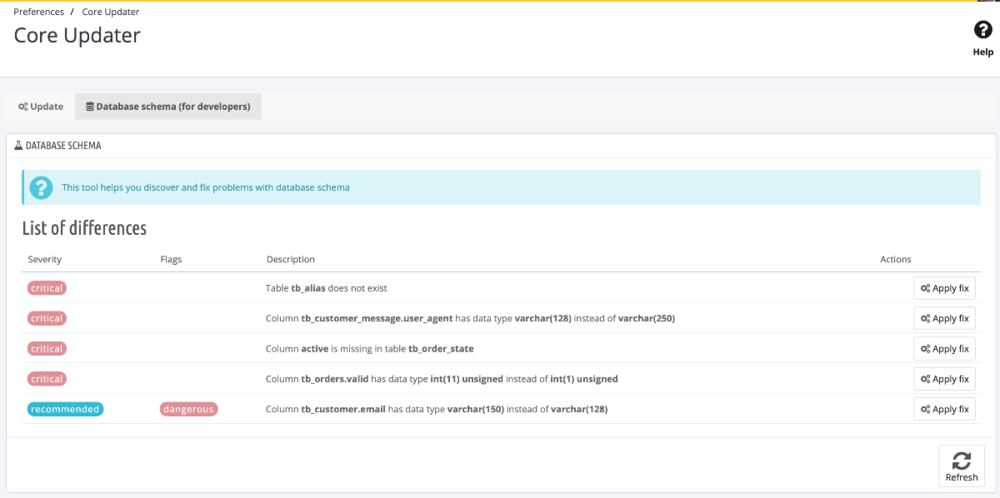Click database icon on Database schema tab

(89, 107)
